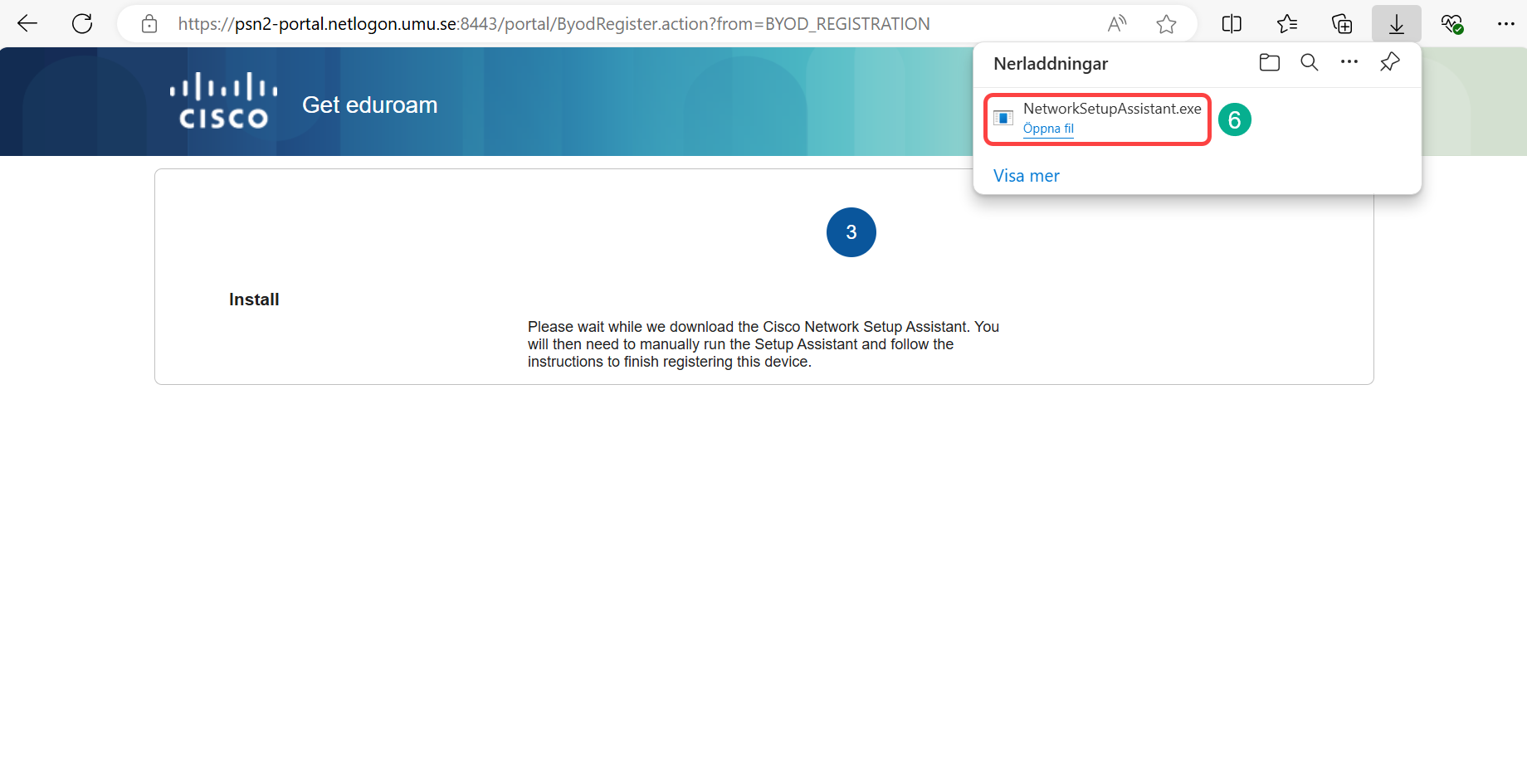View site info via the lock icon
Image resolution: width=1527 pixels, height=784 pixels.
coord(149,24)
